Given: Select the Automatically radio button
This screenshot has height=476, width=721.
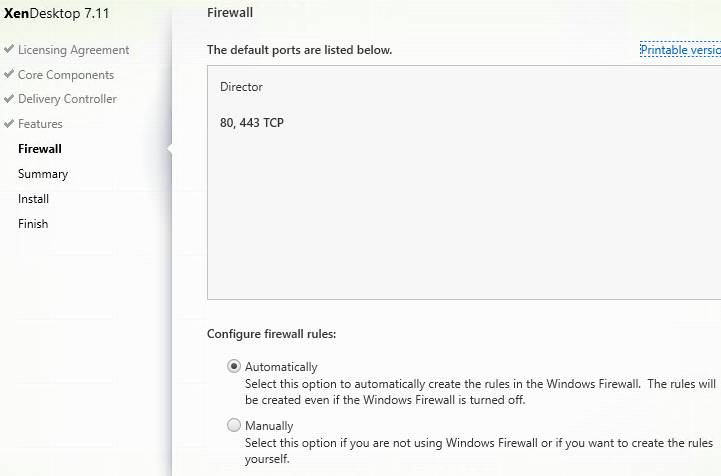Looking at the screenshot, I should point(234,366).
